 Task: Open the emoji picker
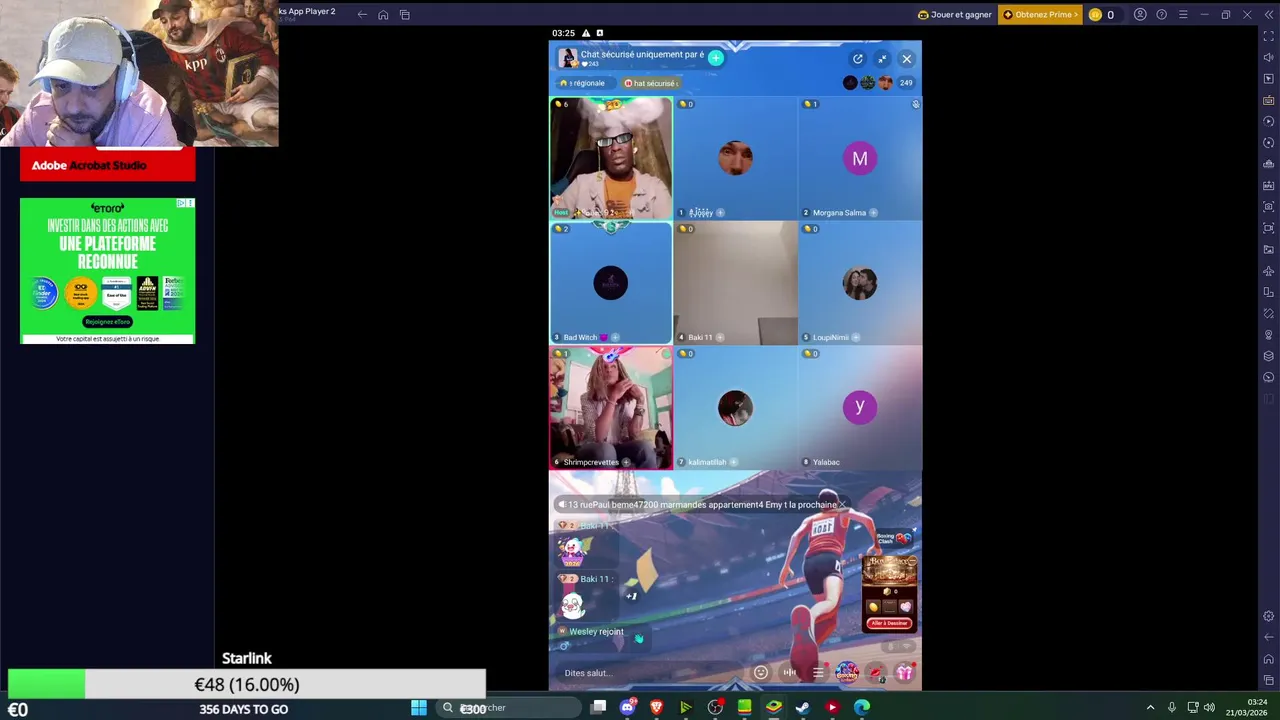pyautogui.click(x=761, y=673)
